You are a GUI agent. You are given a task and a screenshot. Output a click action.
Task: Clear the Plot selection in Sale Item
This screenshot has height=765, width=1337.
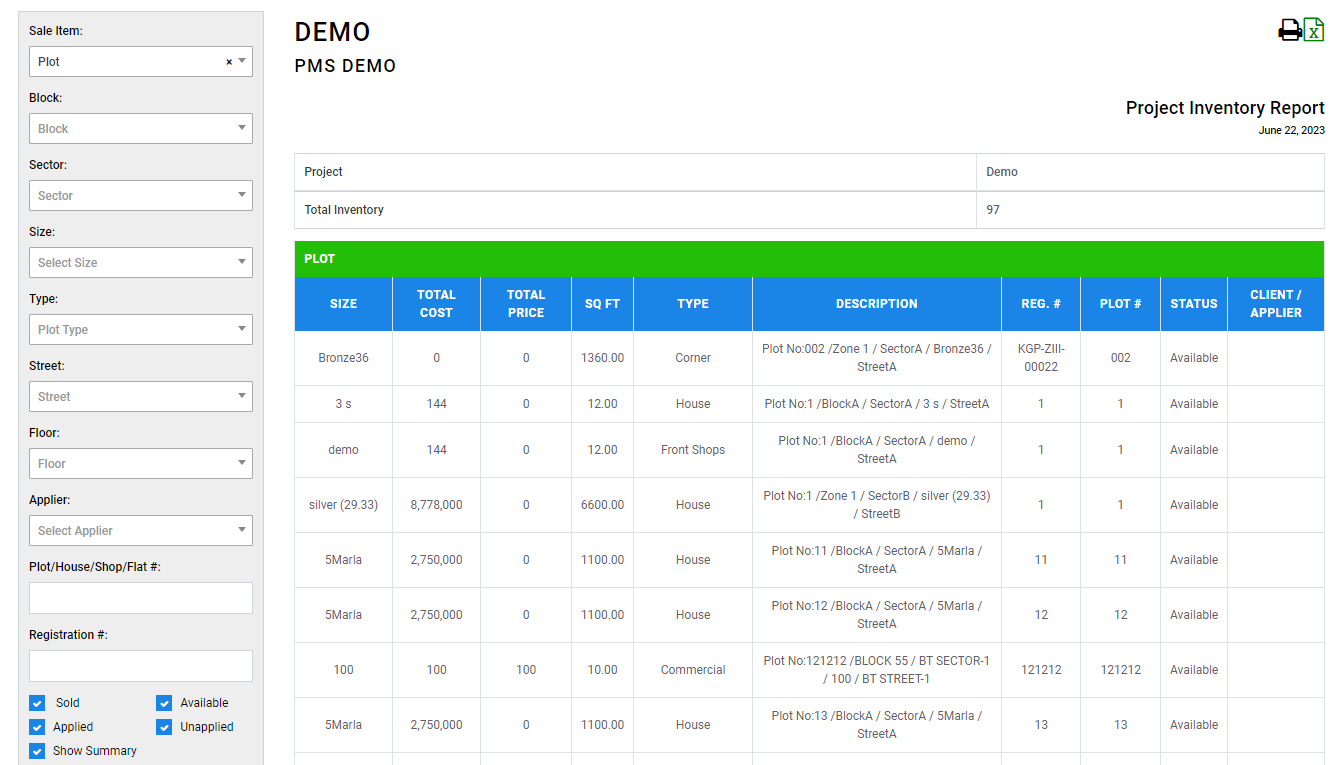[x=229, y=62]
